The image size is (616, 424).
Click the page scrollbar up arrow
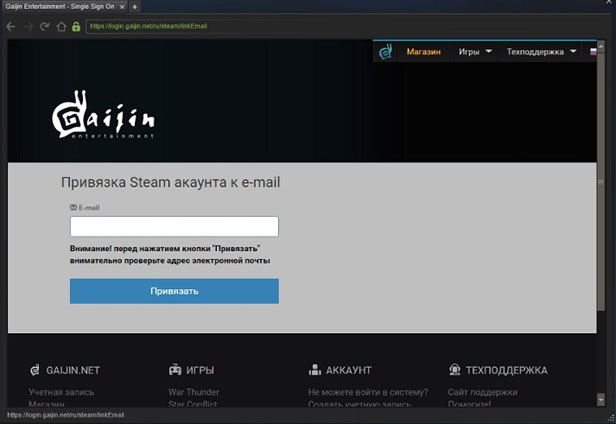click(601, 46)
